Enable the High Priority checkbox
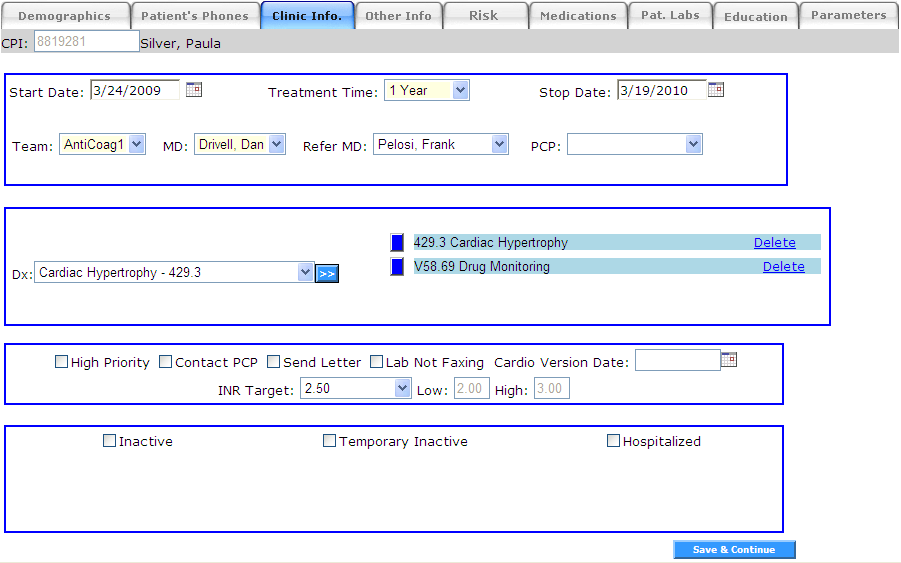The height and width of the screenshot is (563, 901). [62, 362]
